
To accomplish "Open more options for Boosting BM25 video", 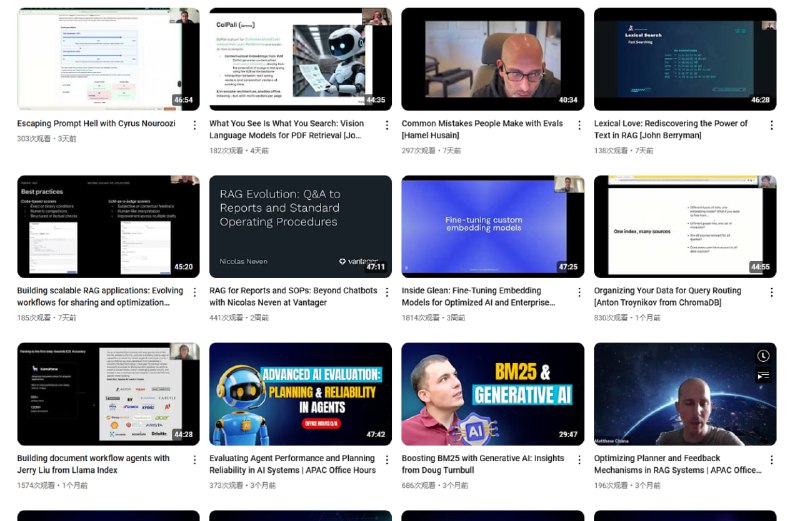I will [x=579, y=459].
